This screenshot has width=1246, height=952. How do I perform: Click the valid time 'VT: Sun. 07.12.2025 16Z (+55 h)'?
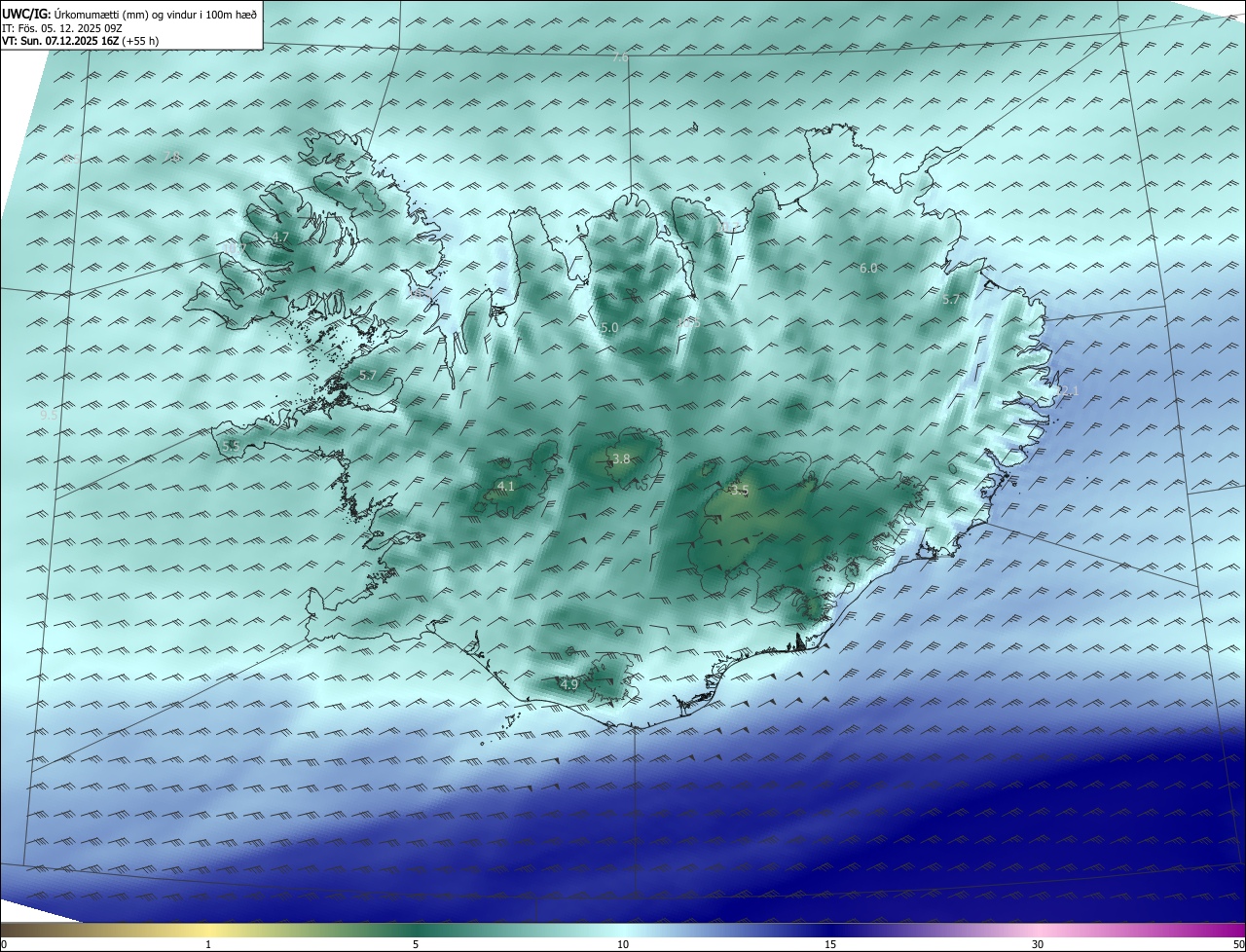(81, 41)
